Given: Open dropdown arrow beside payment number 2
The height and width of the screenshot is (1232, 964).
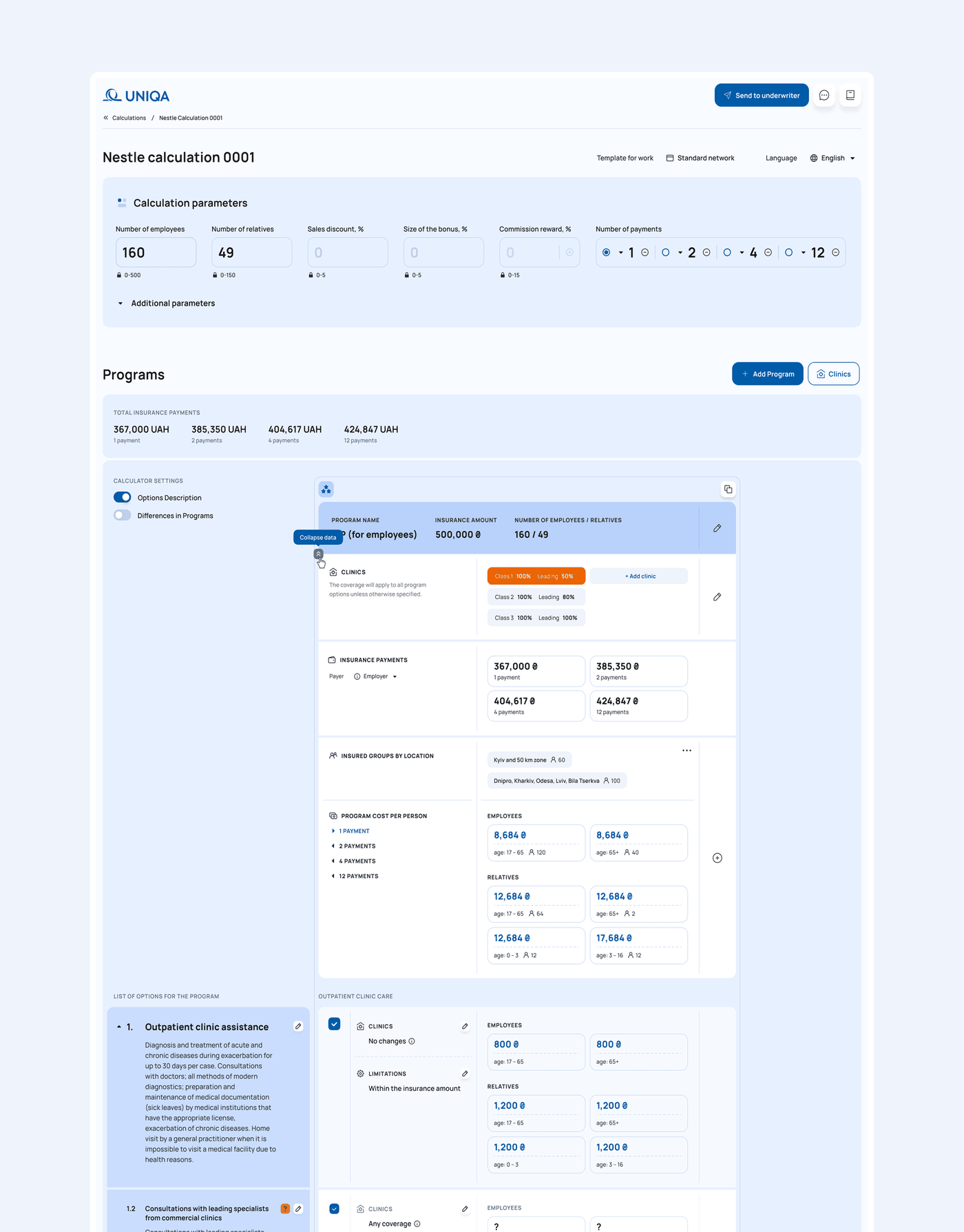Looking at the screenshot, I should coord(680,253).
